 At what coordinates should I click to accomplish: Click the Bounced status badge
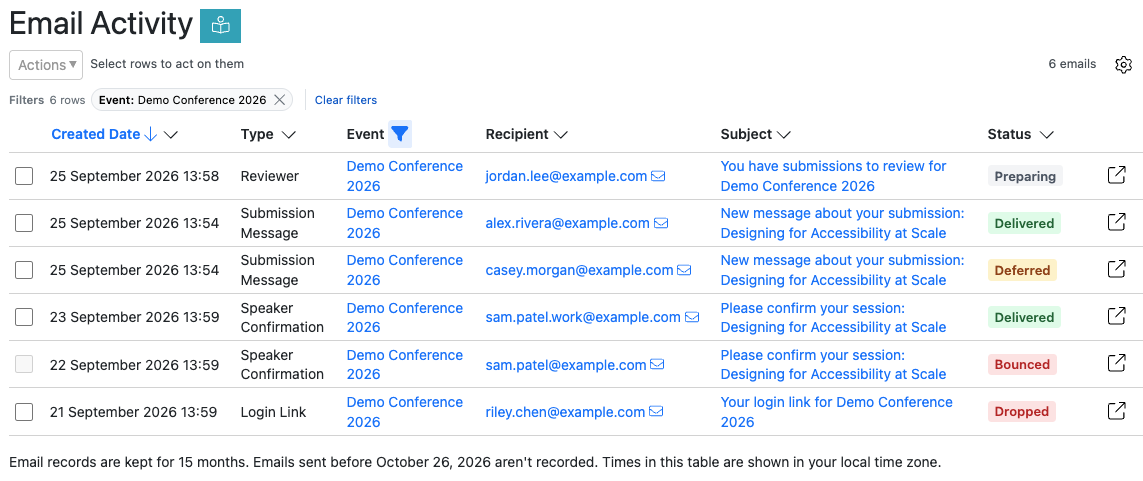click(x=1022, y=364)
